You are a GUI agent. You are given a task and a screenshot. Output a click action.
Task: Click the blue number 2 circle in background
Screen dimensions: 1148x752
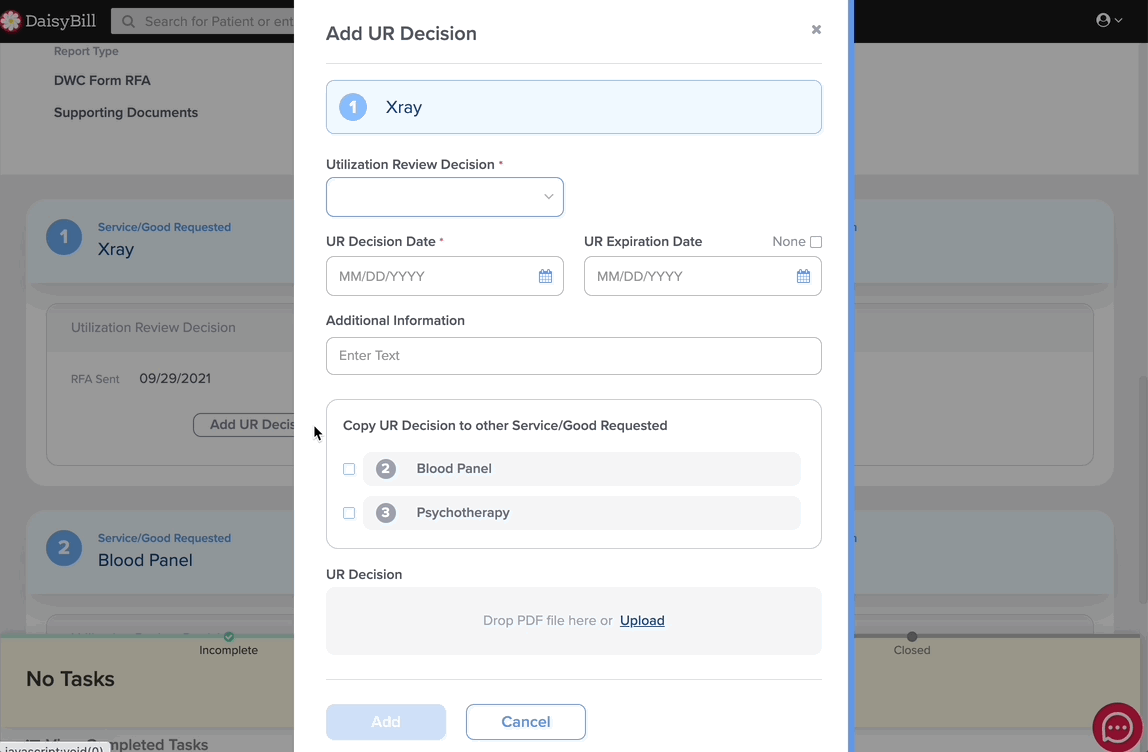[x=64, y=548]
